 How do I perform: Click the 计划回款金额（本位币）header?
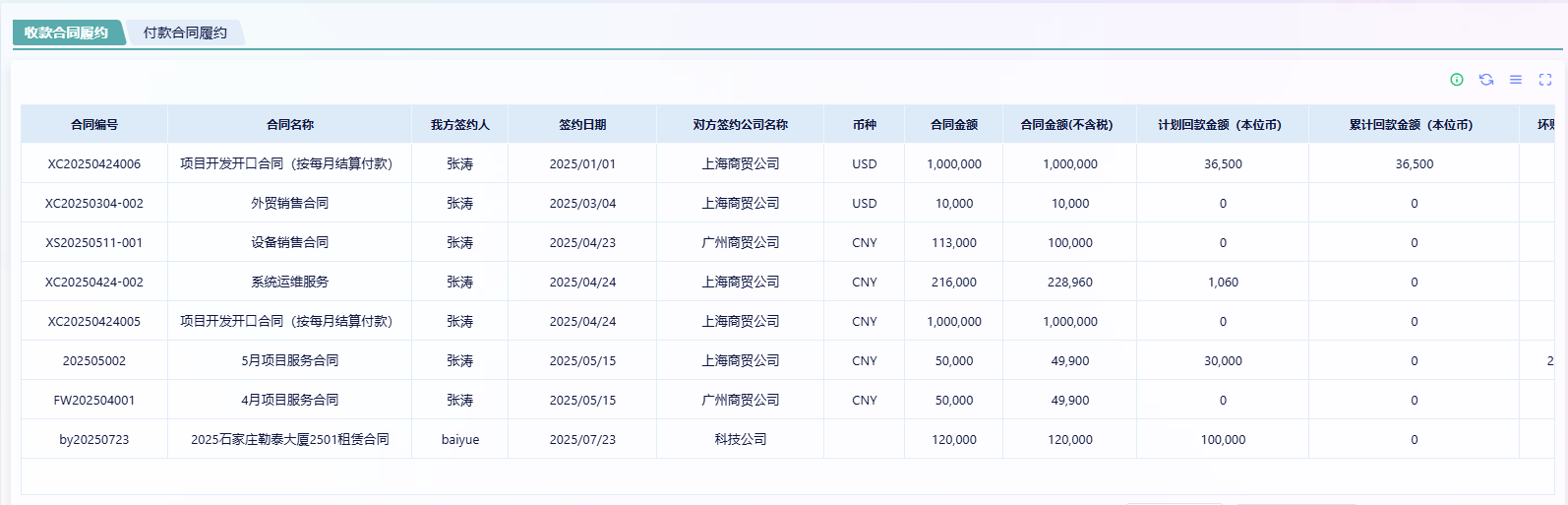click(1223, 125)
